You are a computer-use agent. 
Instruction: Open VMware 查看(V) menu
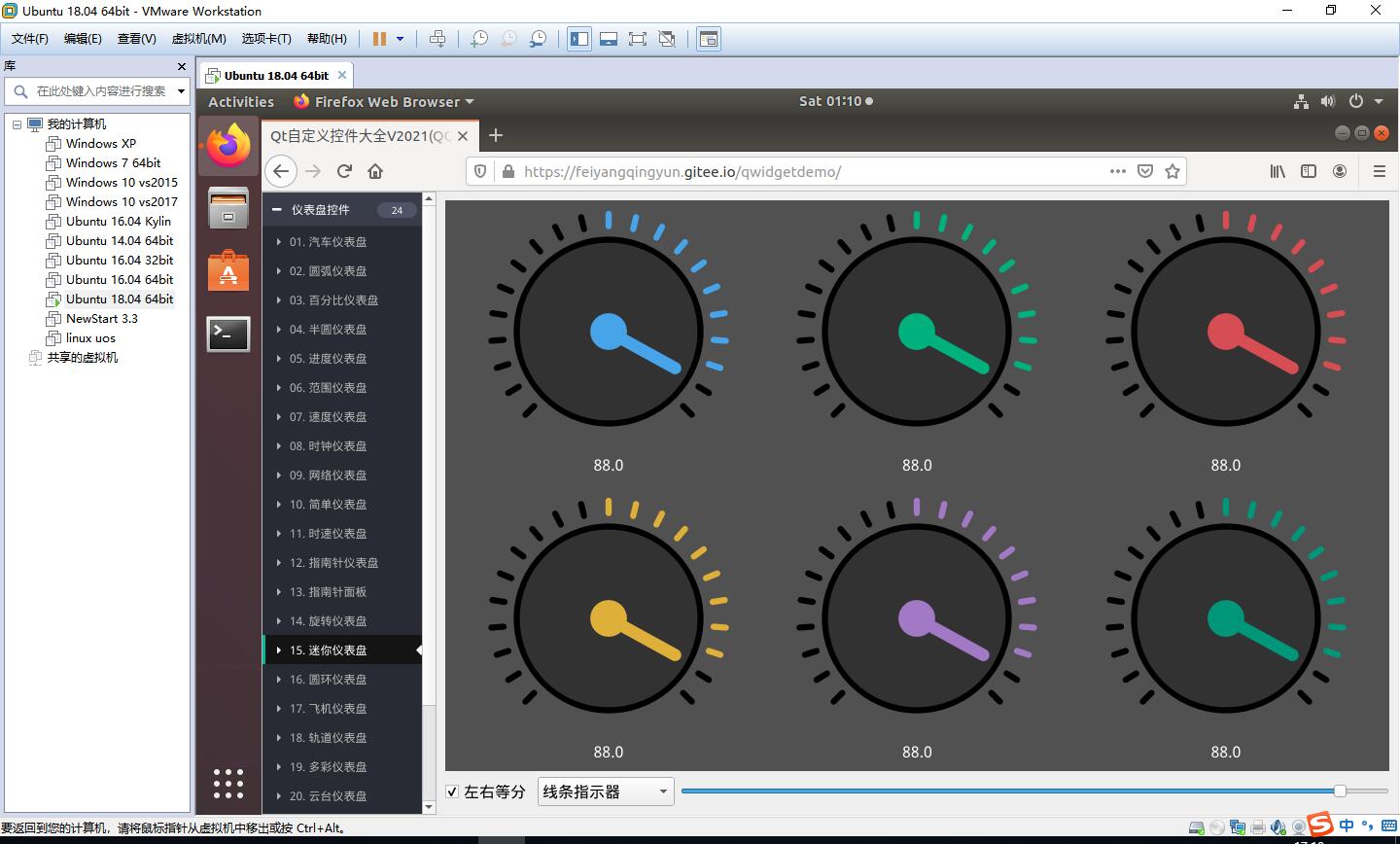[136, 39]
